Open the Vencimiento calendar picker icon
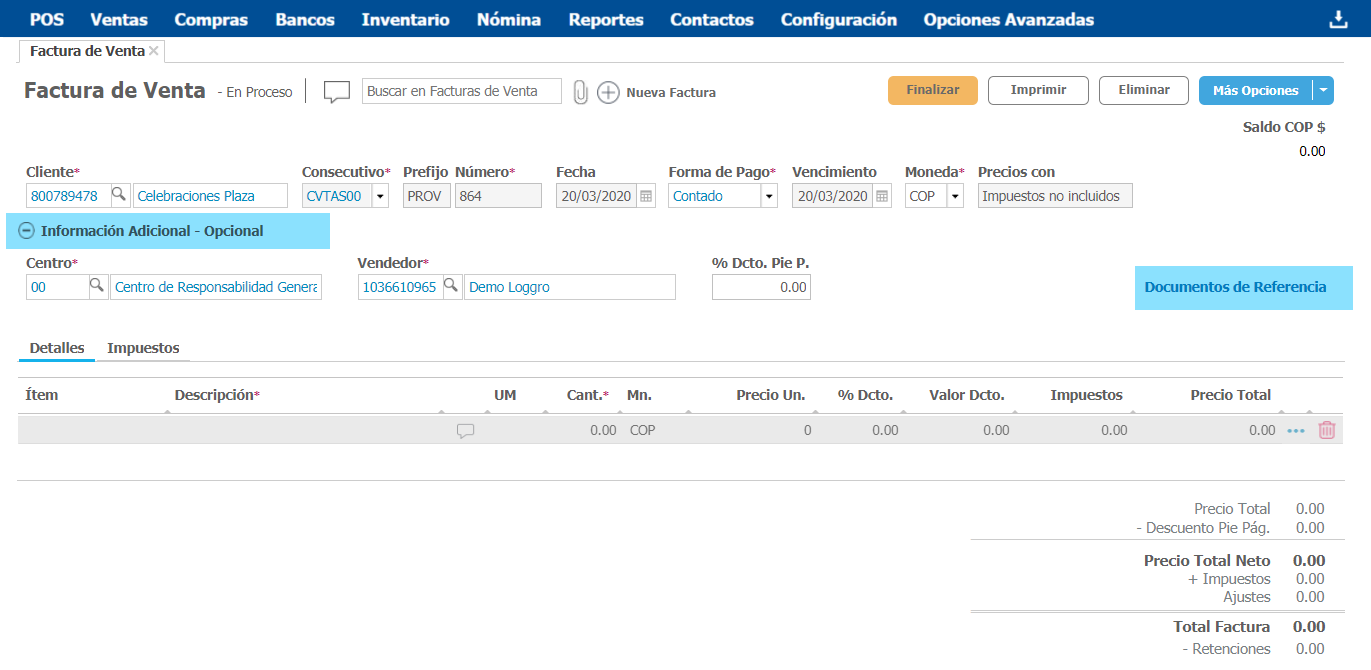Viewport: 1371px width, 670px height. click(x=882, y=196)
